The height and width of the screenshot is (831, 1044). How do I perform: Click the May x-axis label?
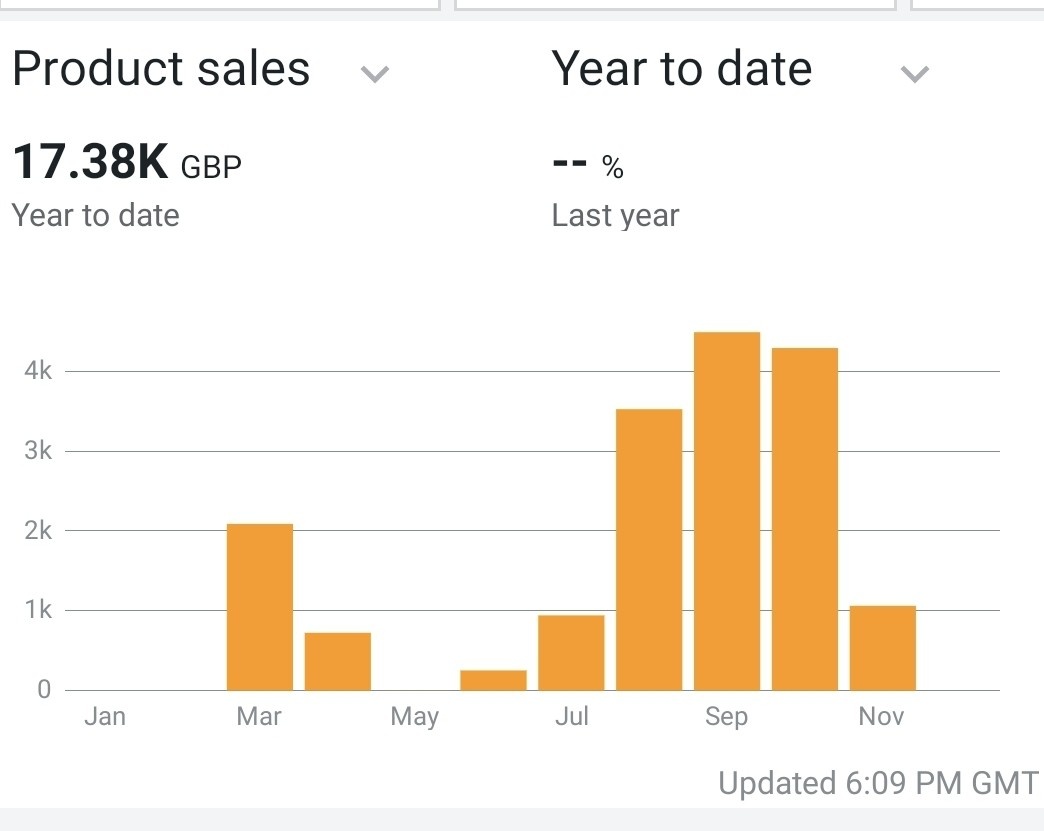pyautogui.click(x=415, y=716)
